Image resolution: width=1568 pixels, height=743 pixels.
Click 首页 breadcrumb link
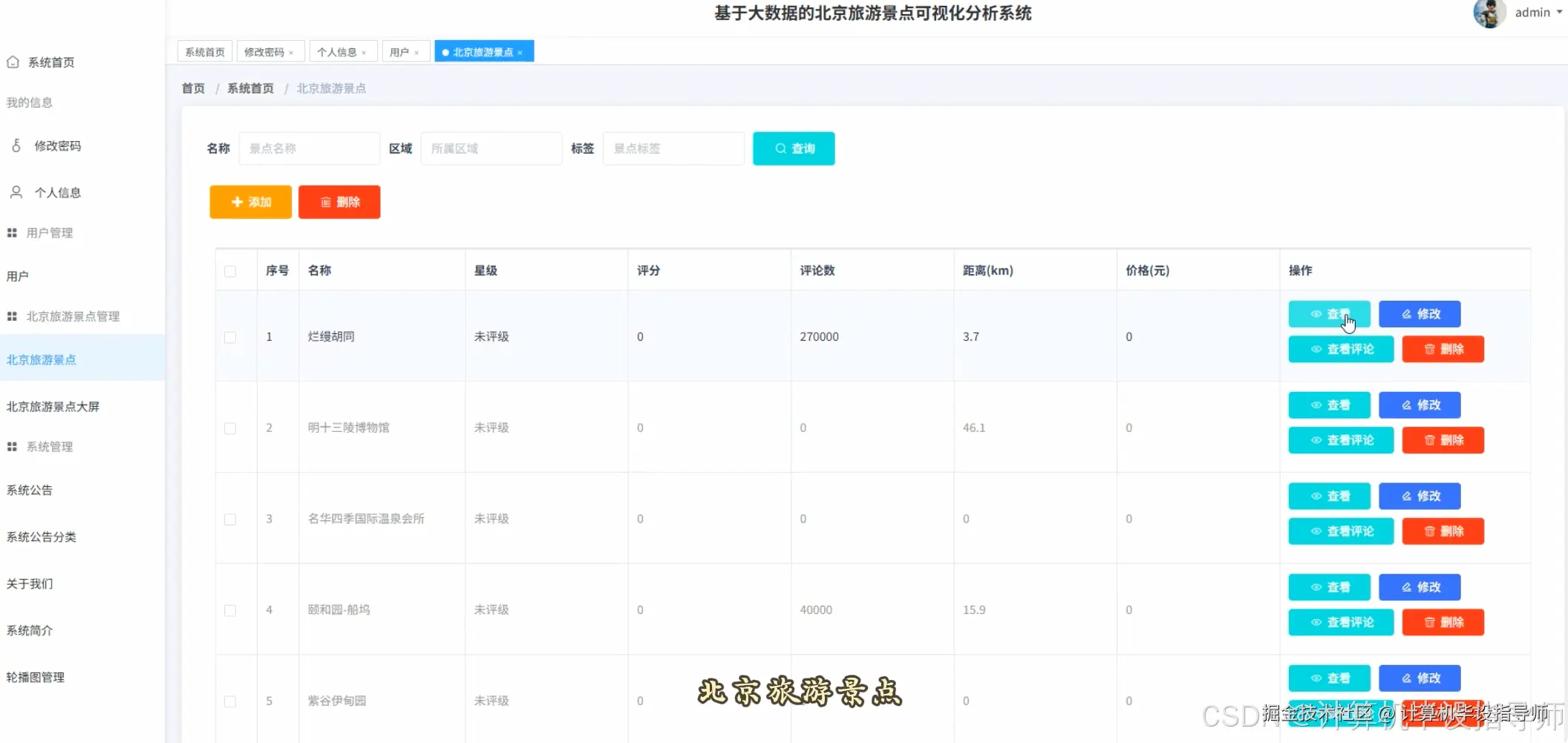[193, 88]
